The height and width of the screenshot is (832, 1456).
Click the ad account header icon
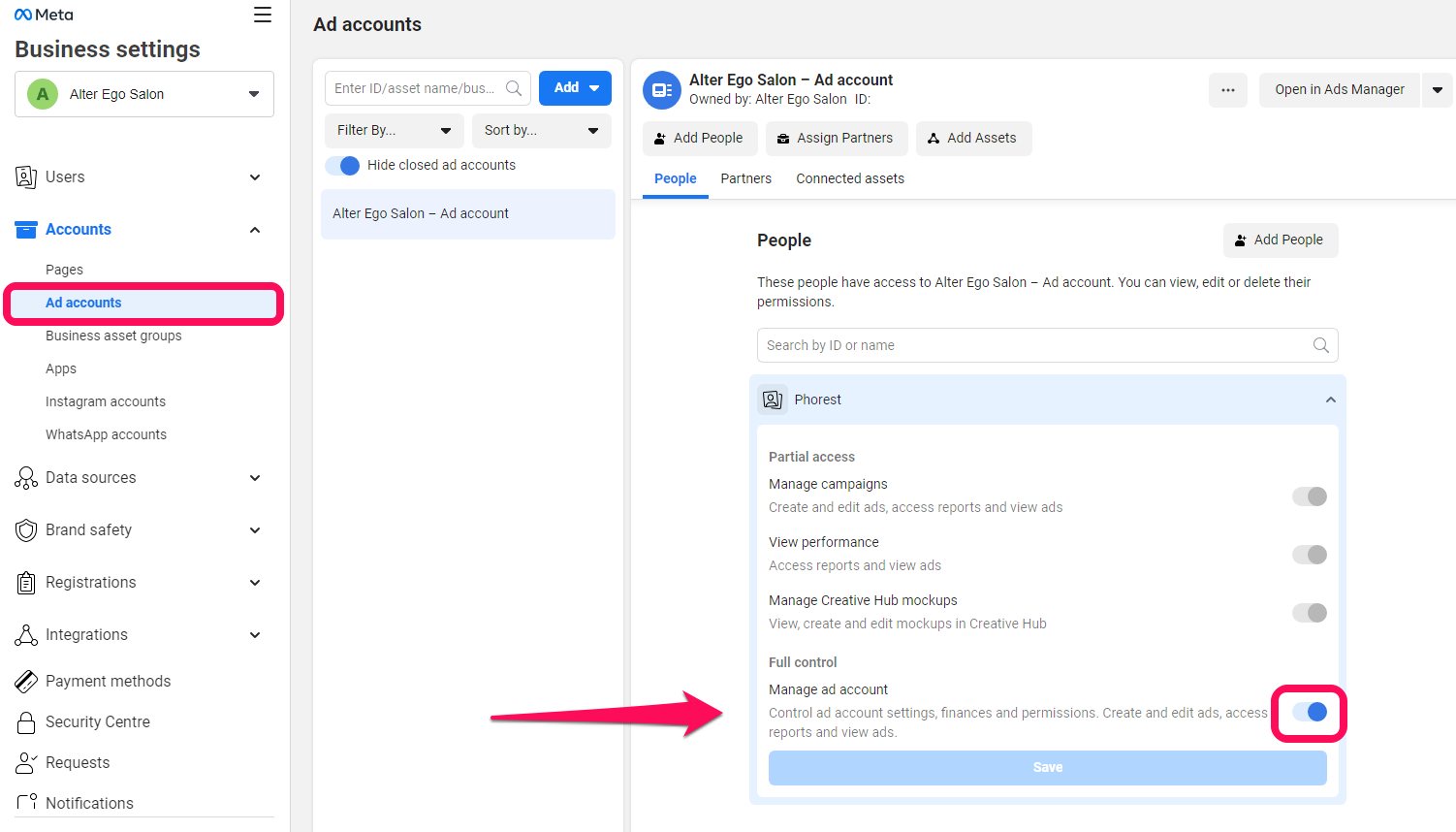pos(662,90)
